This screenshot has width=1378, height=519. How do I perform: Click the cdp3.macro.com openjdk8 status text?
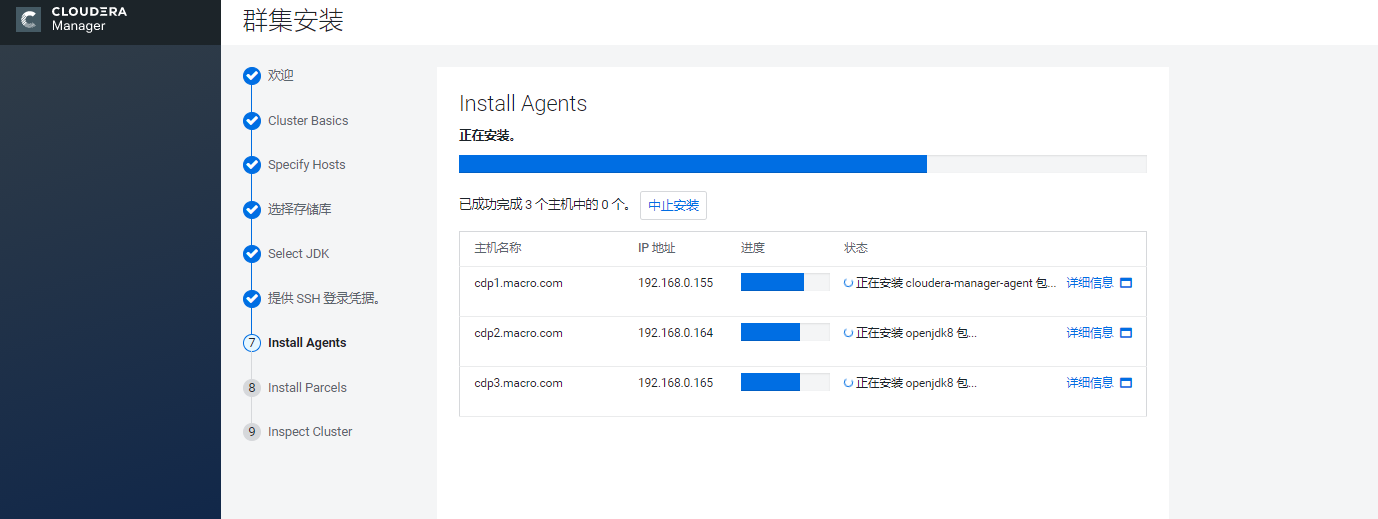[x=916, y=383]
